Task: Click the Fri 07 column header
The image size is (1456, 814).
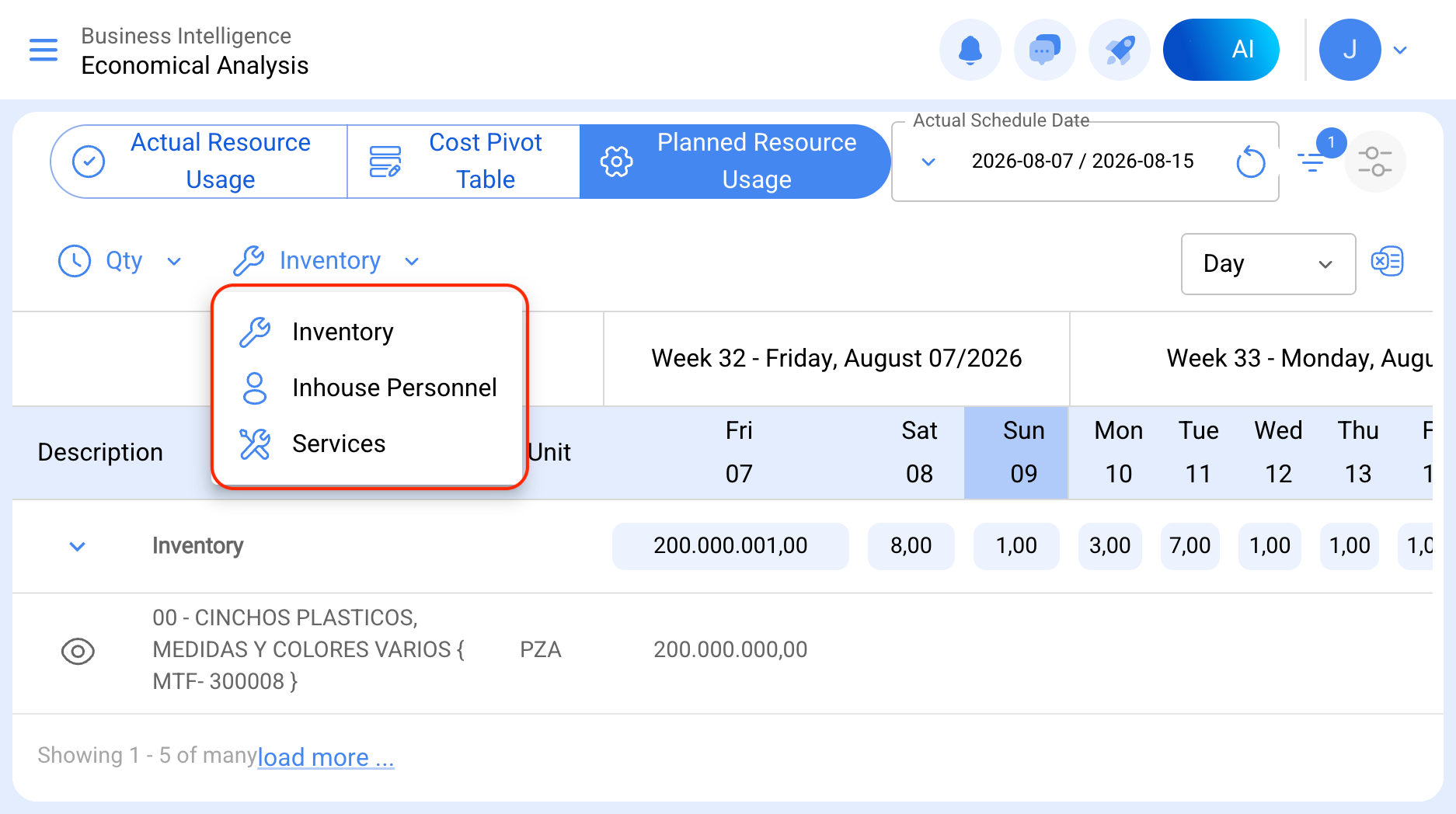Action: (739, 452)
